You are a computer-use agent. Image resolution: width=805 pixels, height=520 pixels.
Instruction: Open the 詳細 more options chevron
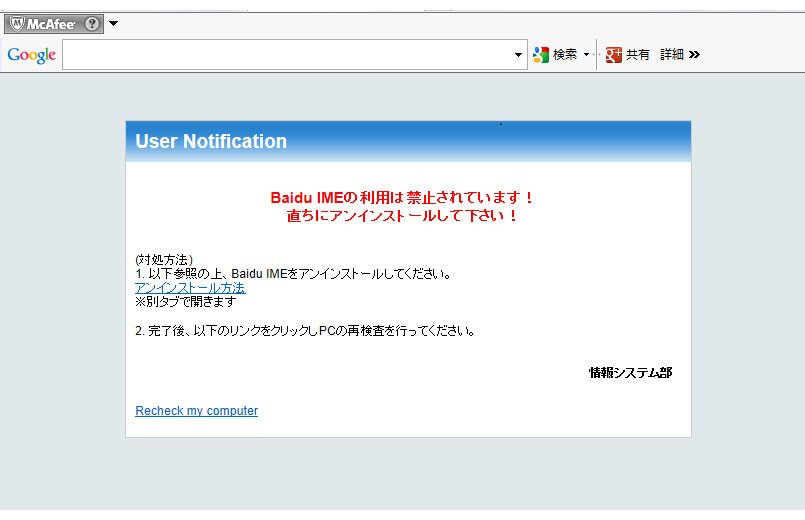(x=694, y=54)
